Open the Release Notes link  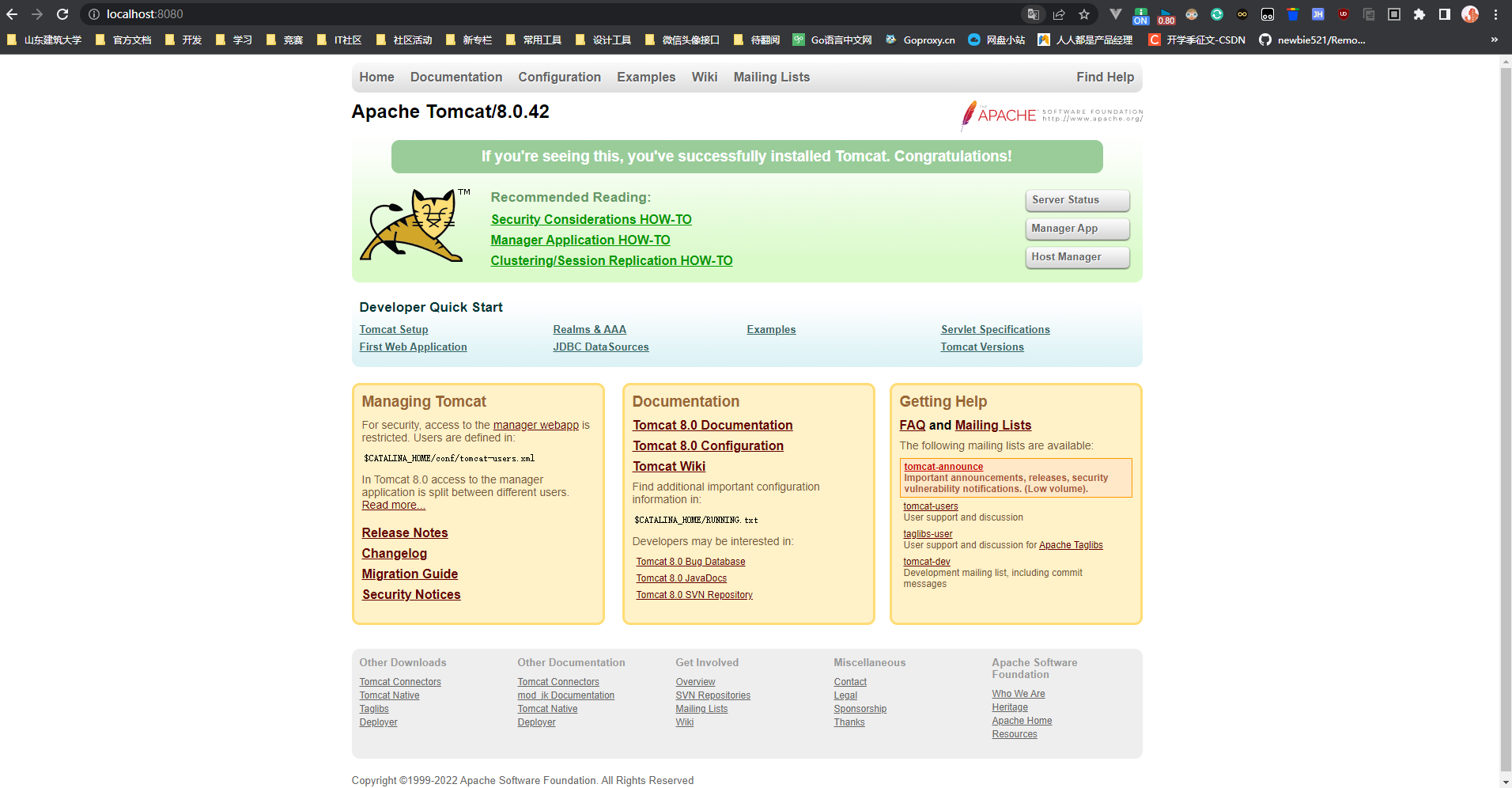[405, 532]
